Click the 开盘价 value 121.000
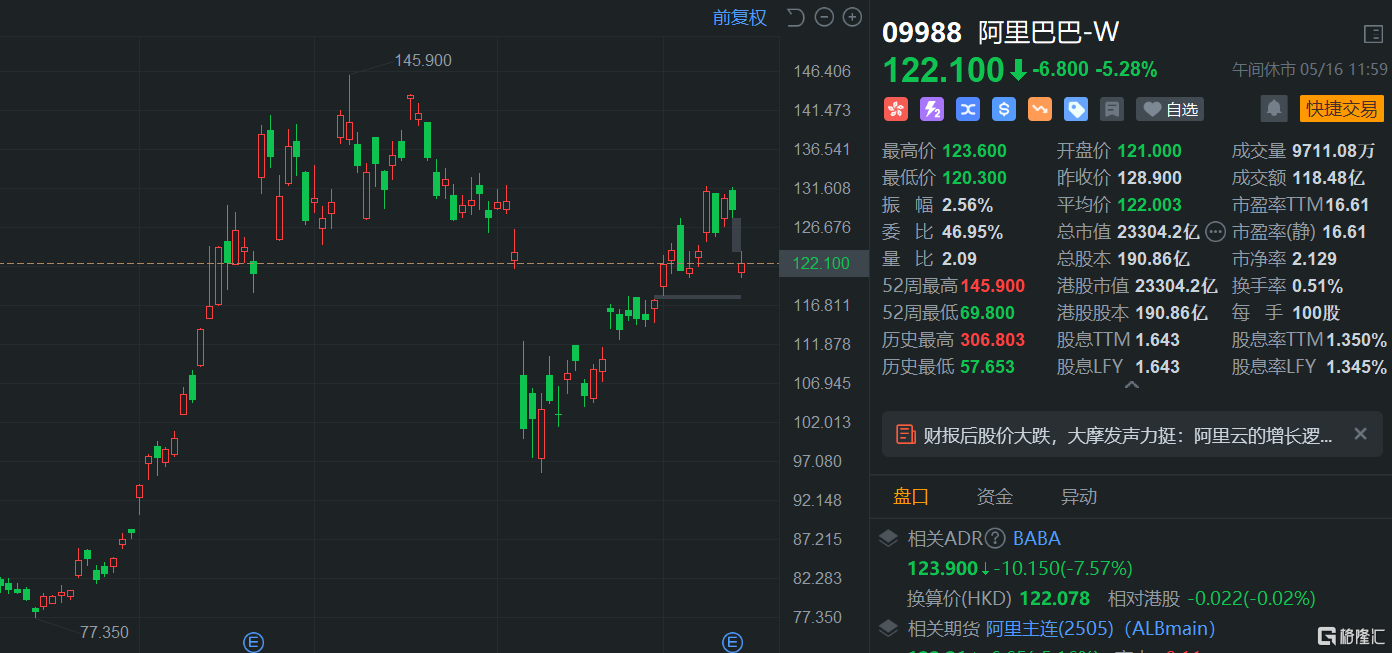Viewport: 1392px width, 653px height. 1149,151
